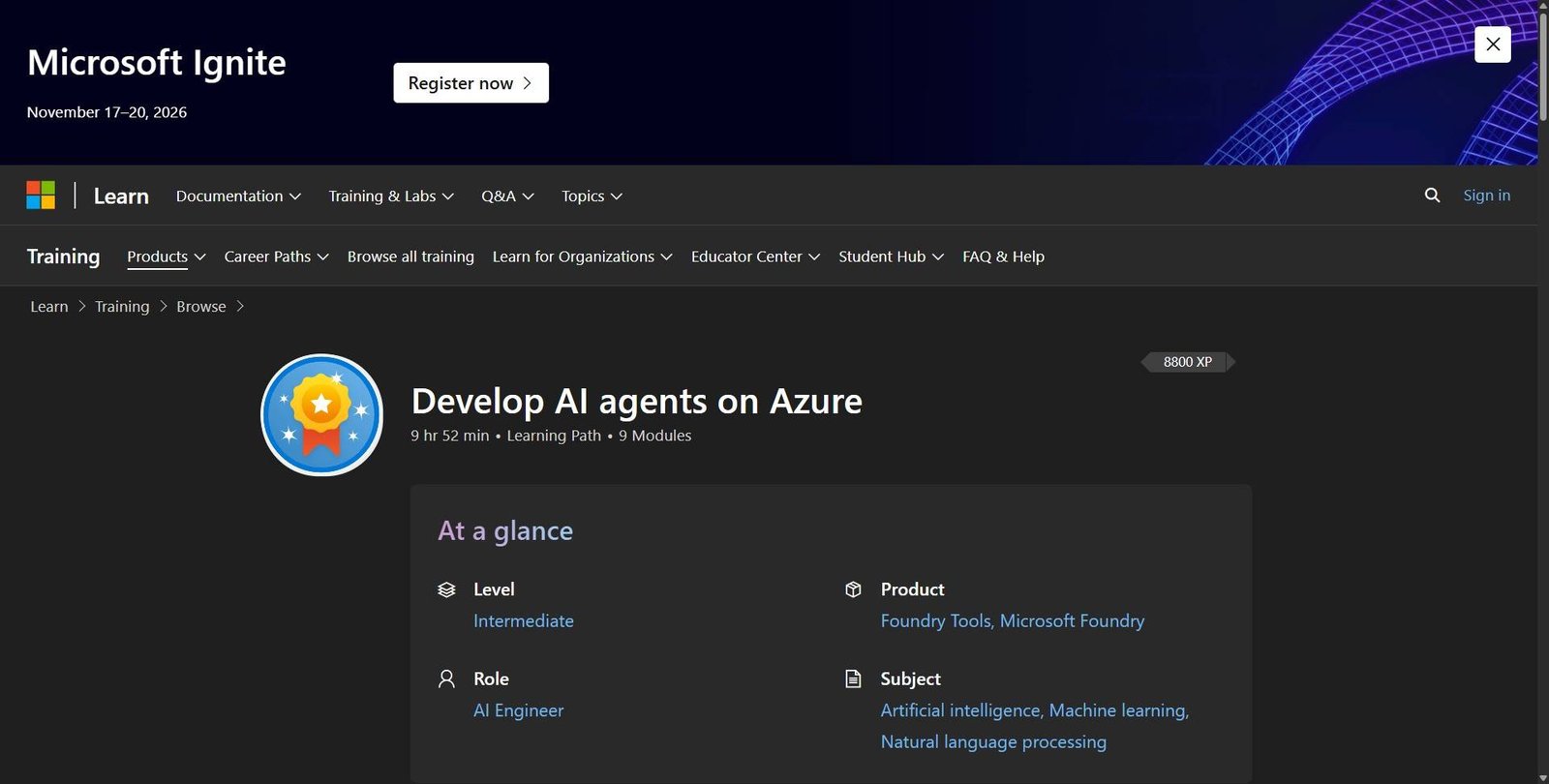This screenshot has width=1549, height=784.
Task: Click the Product cube icon
Action: (x=853, y=589)
